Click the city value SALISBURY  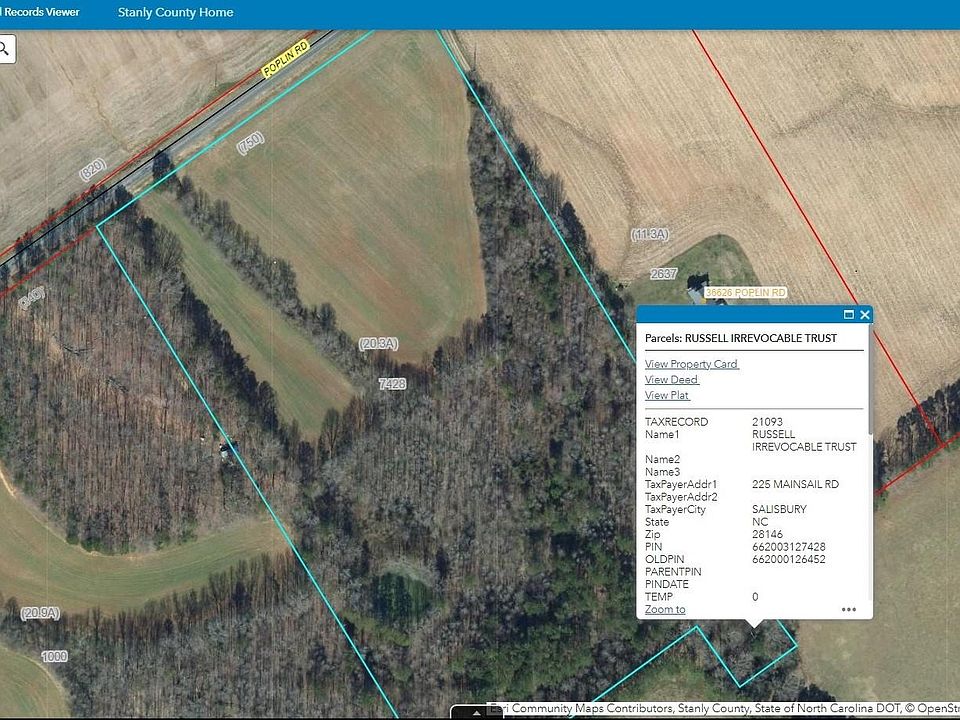(779, 509)
